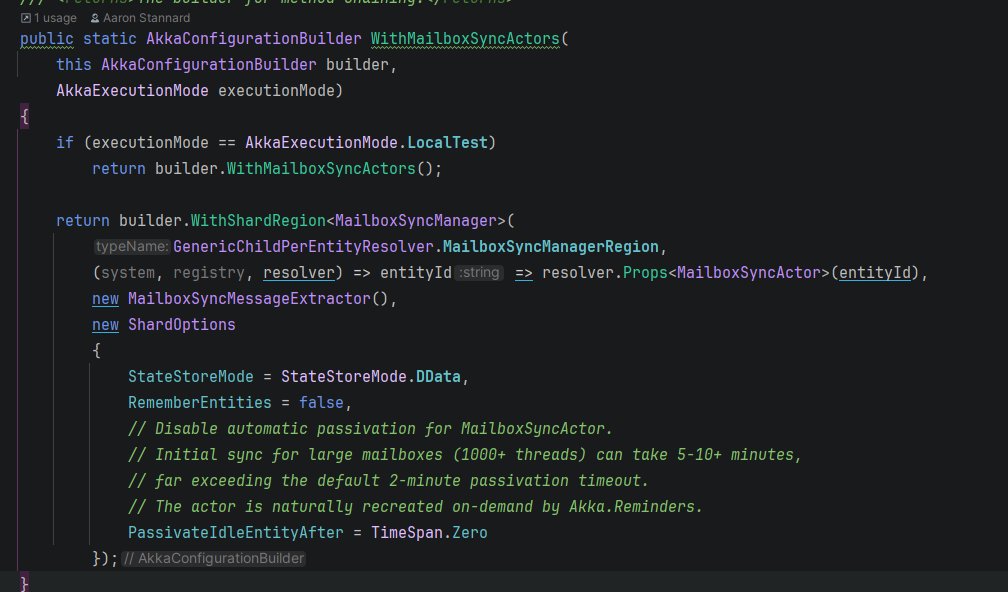Click the 'if' keyword in the executionMode check
Screen dimensions: 1008x592
pyautogui.click(x=65, y=143)
